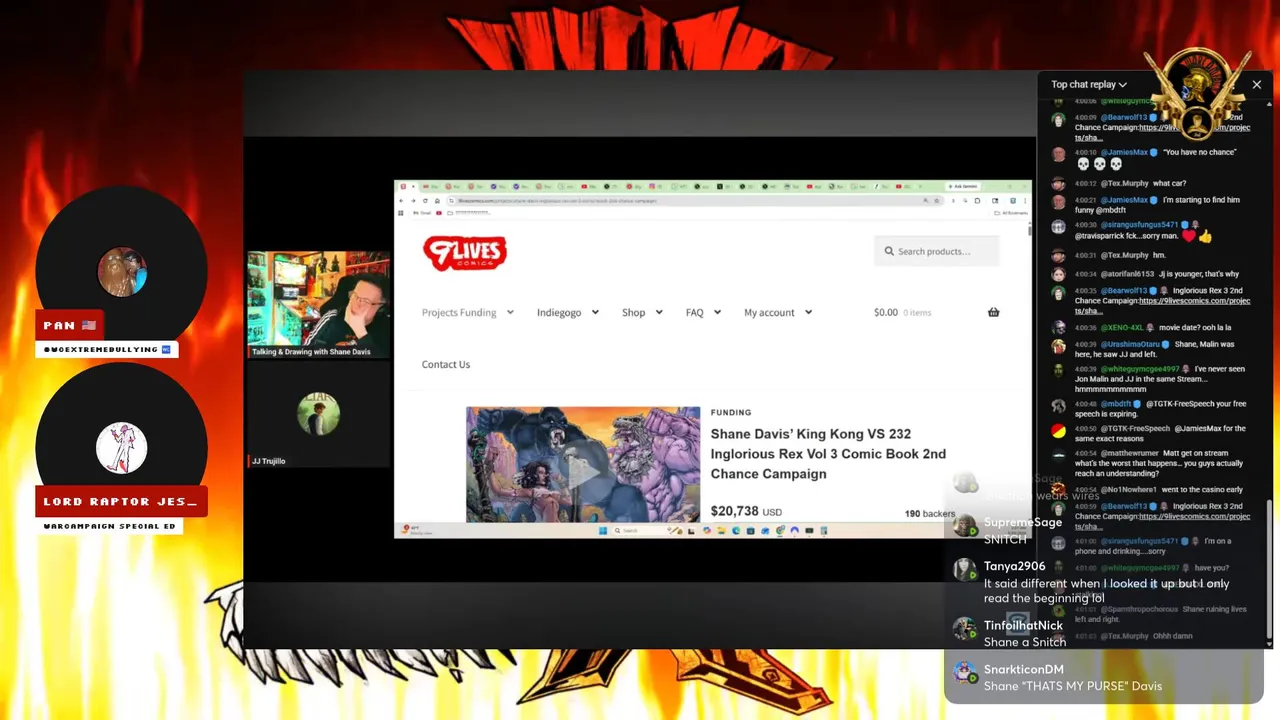This screenshot has height=720, width=1280.
Task: Click the Gmail bookmark in the bookmarks bar
Action: pyautogui.click(x=423, y=212)
